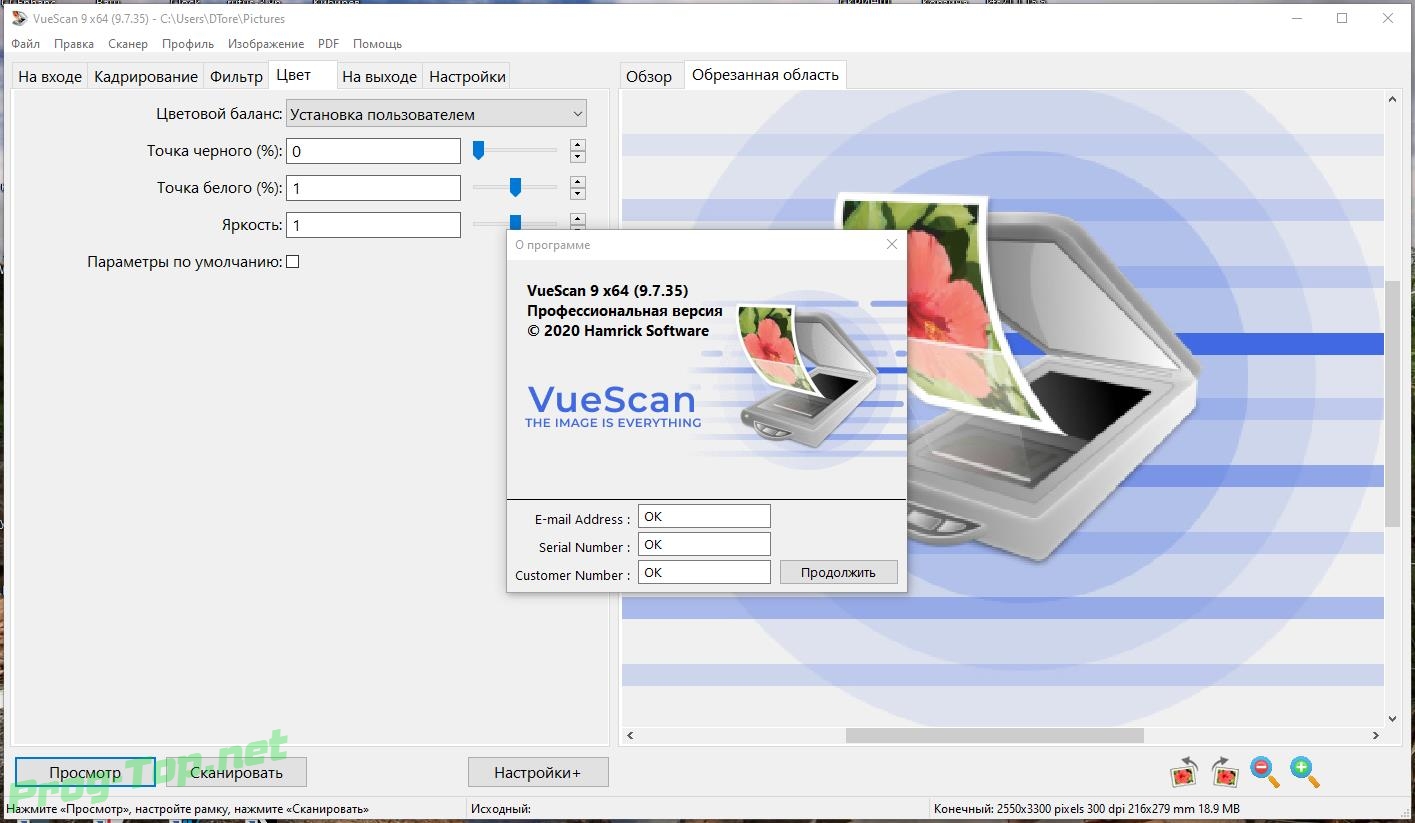Click the Точка черного value field

point(373,151)
